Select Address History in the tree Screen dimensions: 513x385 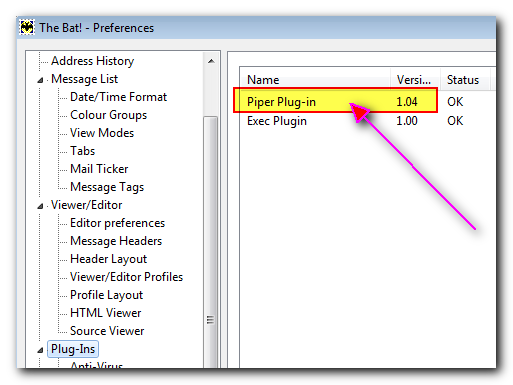pos(92,61)
